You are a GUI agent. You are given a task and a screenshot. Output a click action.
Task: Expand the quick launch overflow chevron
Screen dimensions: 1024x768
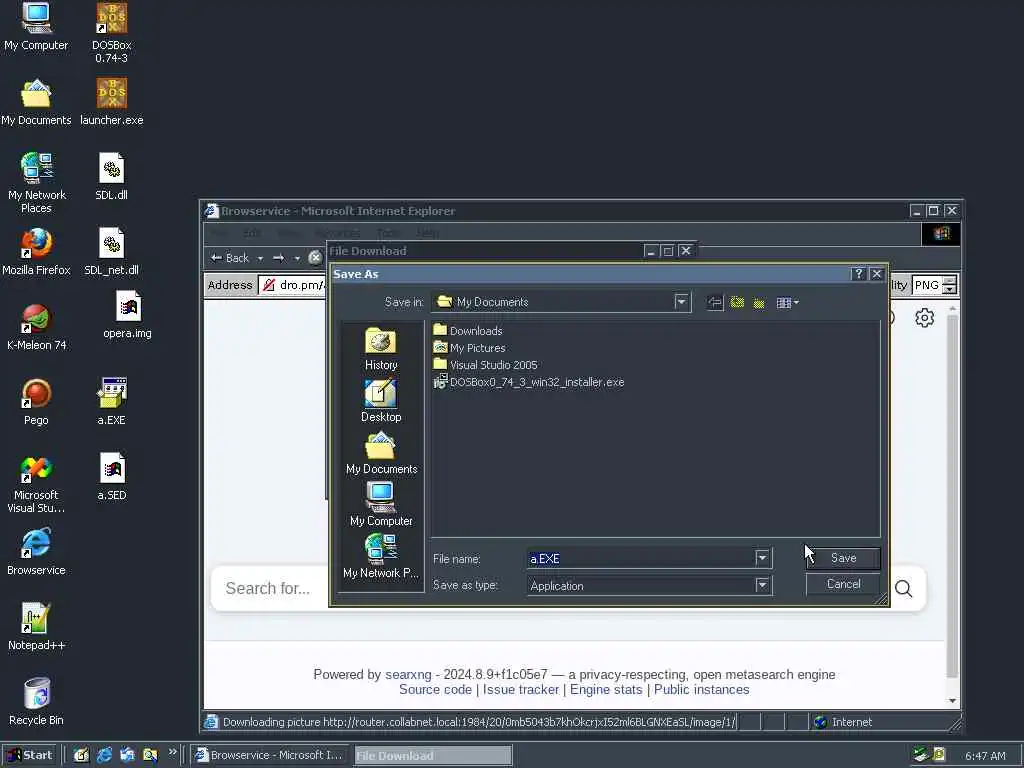[x=172, y=752]
